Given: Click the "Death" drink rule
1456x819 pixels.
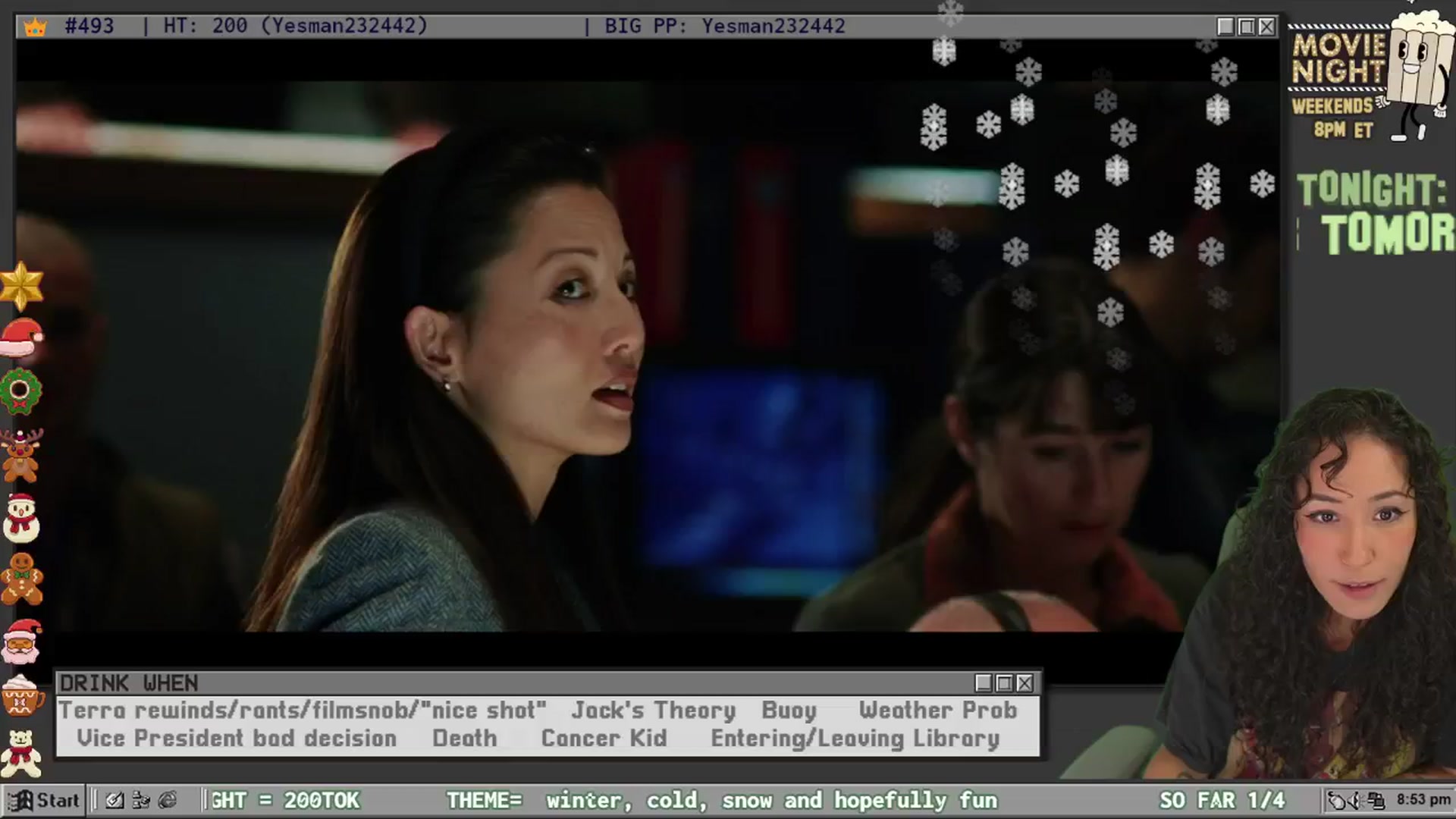Looking at the screenshot, I should 465,739.
